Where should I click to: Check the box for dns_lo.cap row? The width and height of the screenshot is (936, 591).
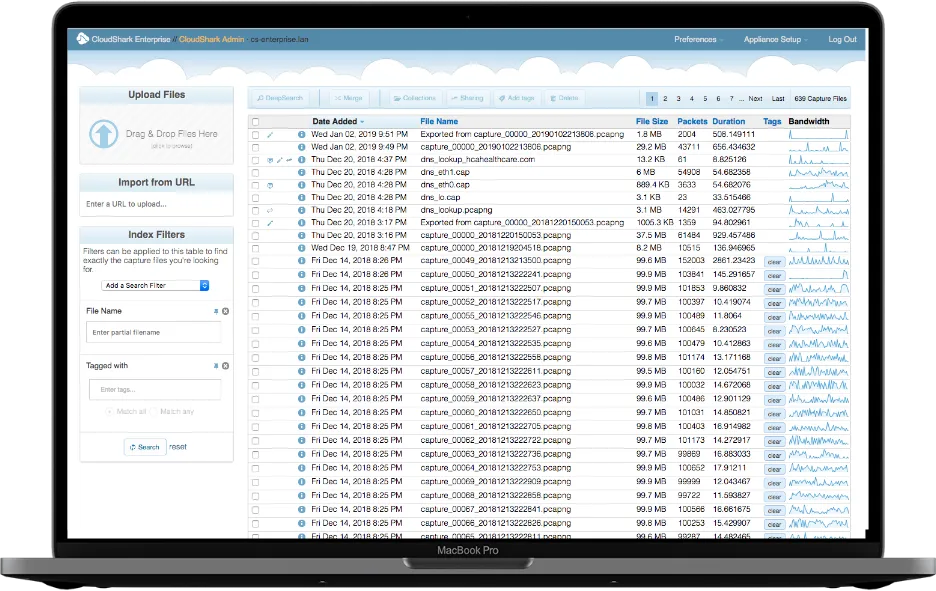pos(256,198)
